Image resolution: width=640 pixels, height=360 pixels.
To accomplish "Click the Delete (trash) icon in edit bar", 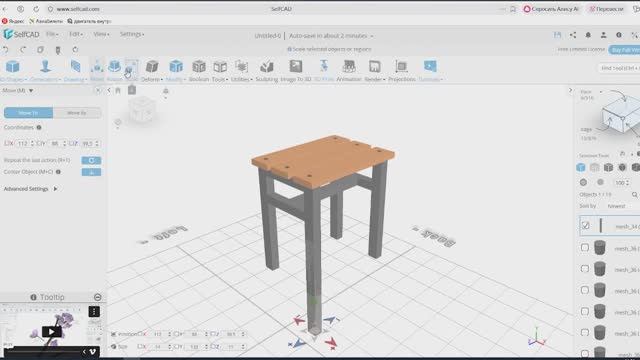I will coord(58,50).
